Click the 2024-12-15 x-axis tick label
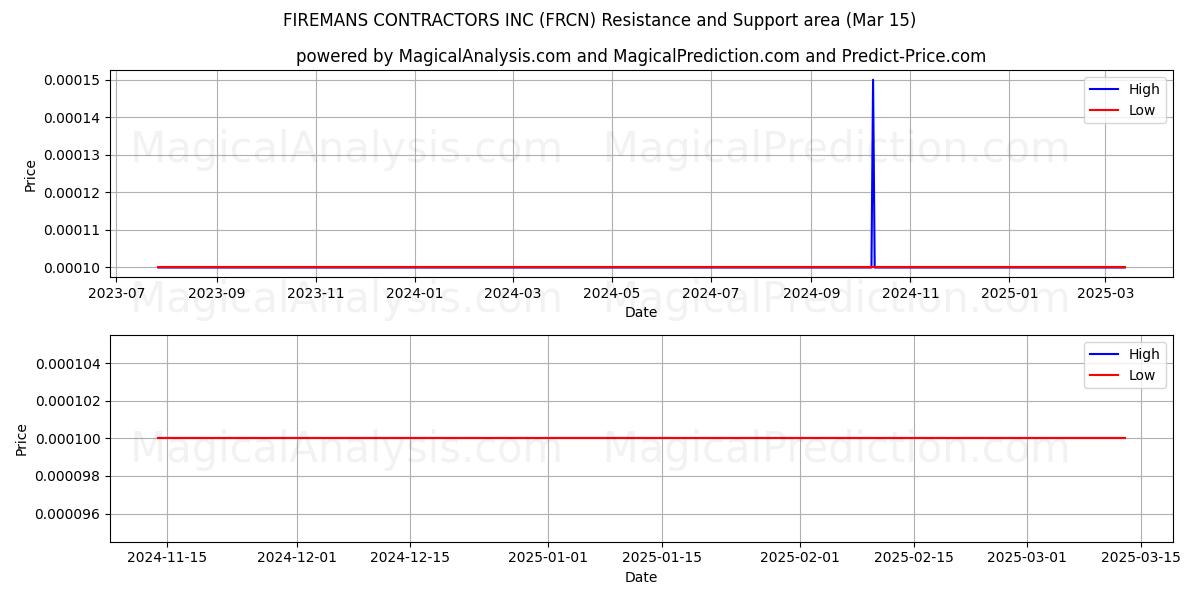Image resolution: width=1200 pixels, height=600 pixels. coord(410,558)
